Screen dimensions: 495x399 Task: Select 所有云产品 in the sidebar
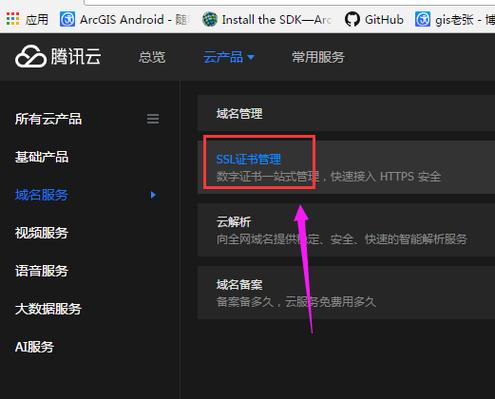pos(48,119)
